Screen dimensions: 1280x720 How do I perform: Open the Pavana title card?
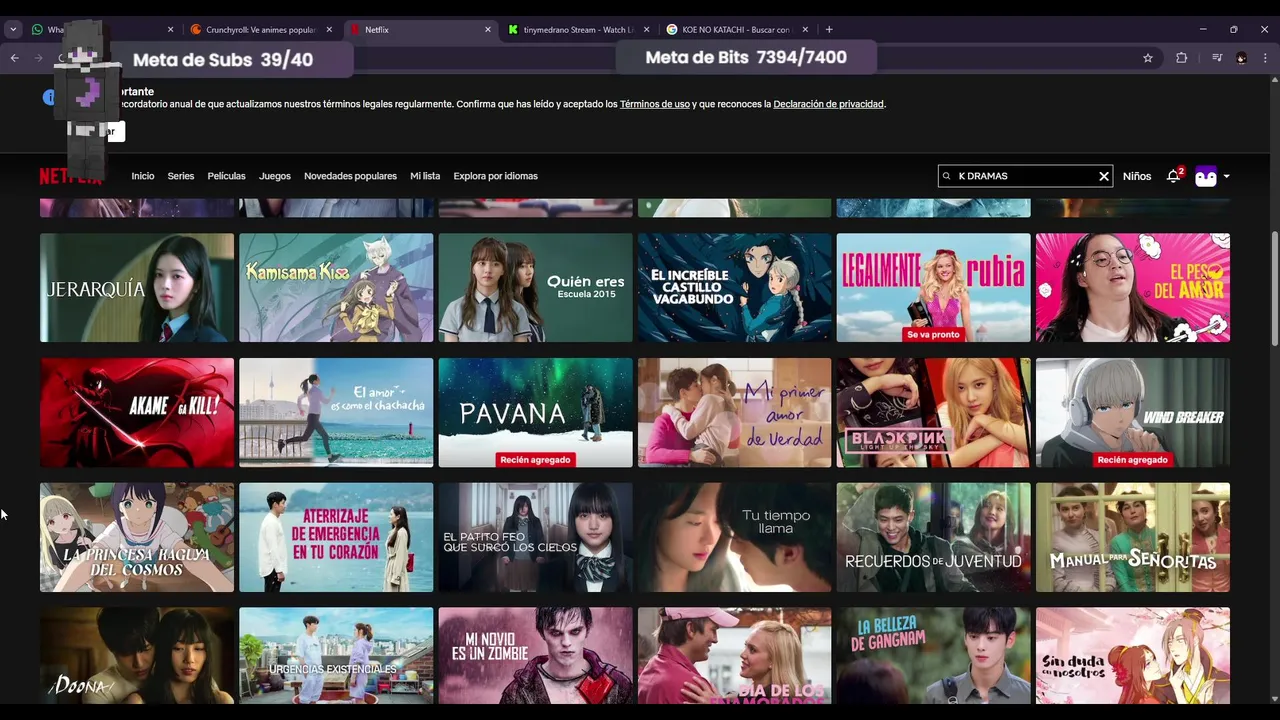pyautogui.click(x=535, y=412)
